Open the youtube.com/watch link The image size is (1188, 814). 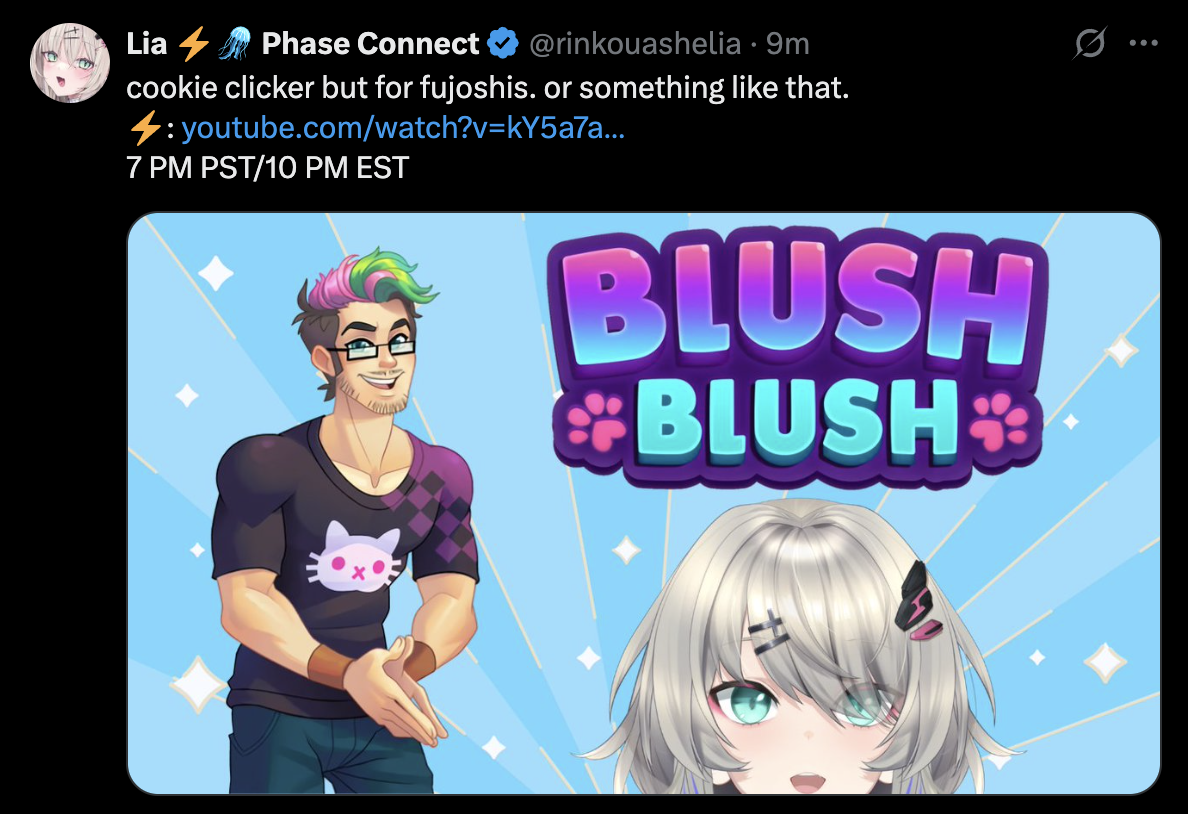(x=403, y=127)
